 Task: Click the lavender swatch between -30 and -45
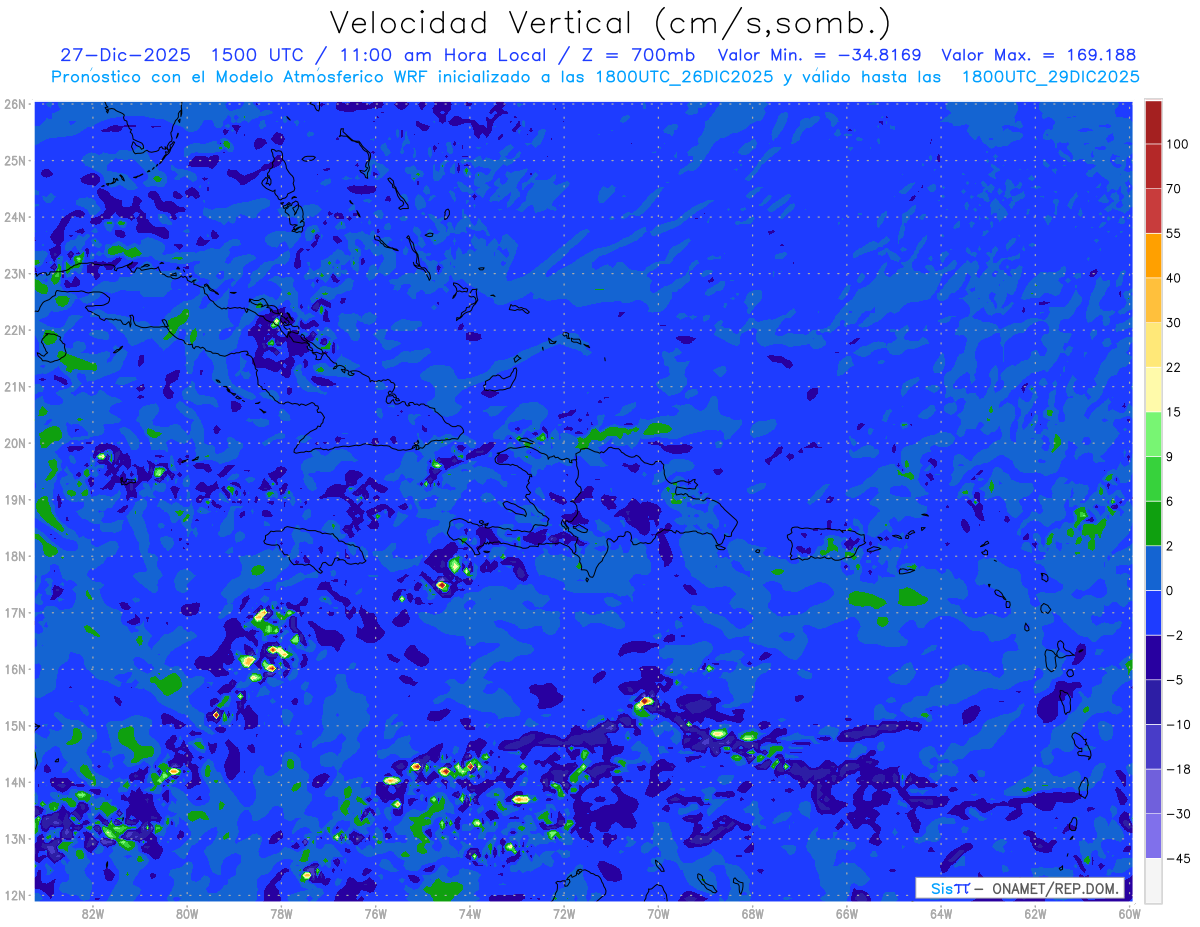pos(1153,836)
